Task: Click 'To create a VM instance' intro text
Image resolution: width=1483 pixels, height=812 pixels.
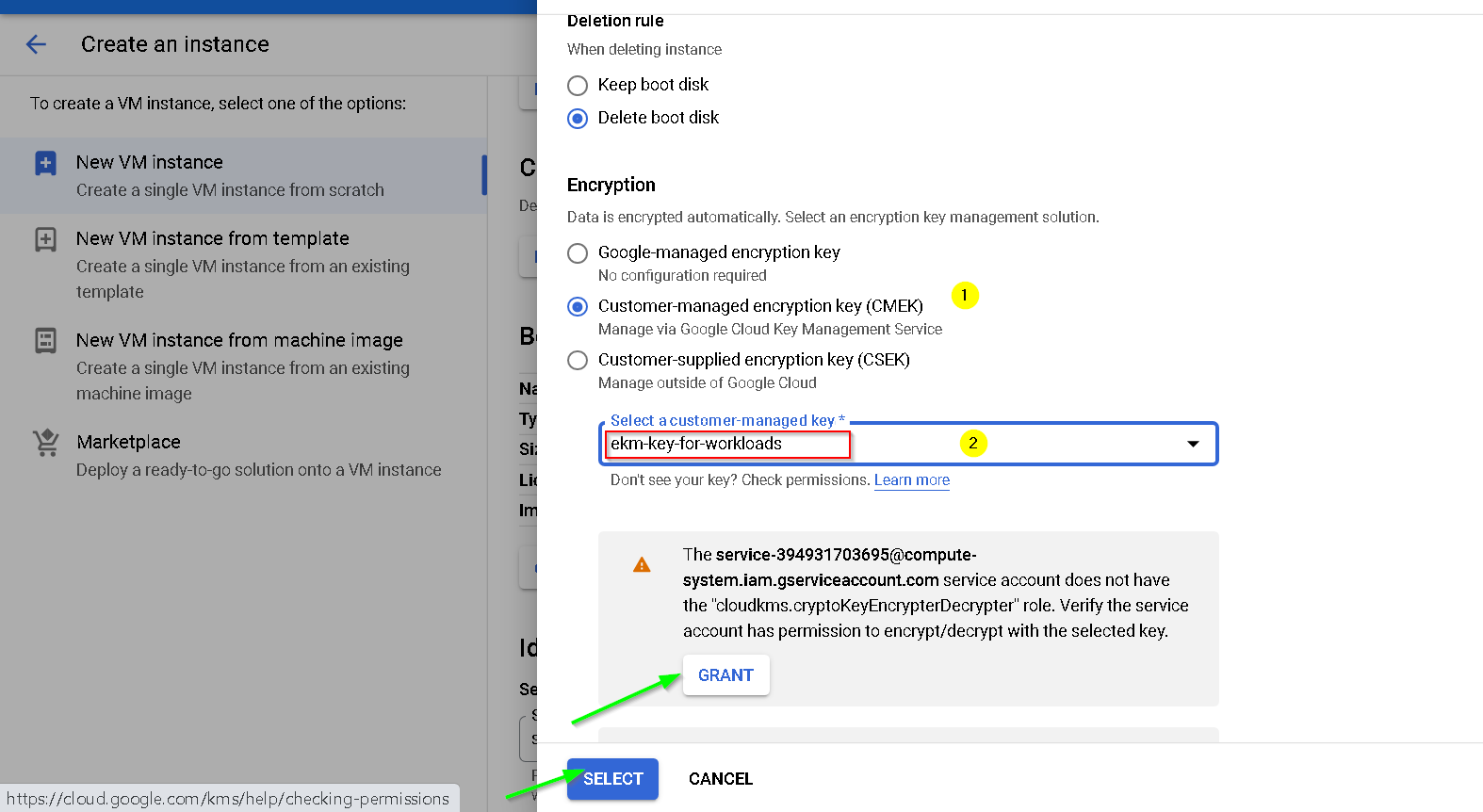Action: coord(218,103)
